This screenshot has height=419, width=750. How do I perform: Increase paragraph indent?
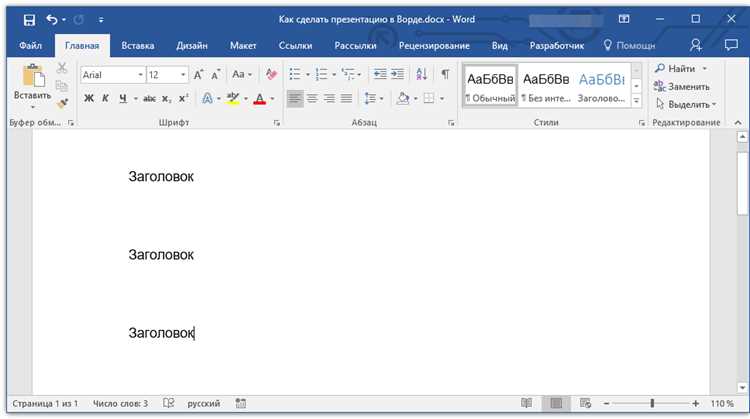[x=397, y=74]
